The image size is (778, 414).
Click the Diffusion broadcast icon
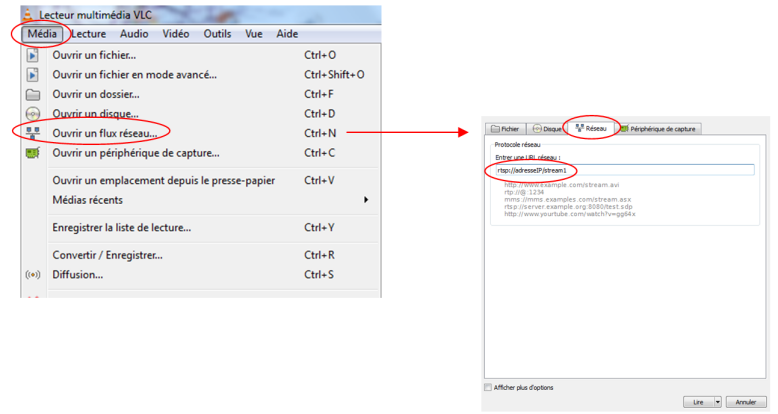point(33,275)
